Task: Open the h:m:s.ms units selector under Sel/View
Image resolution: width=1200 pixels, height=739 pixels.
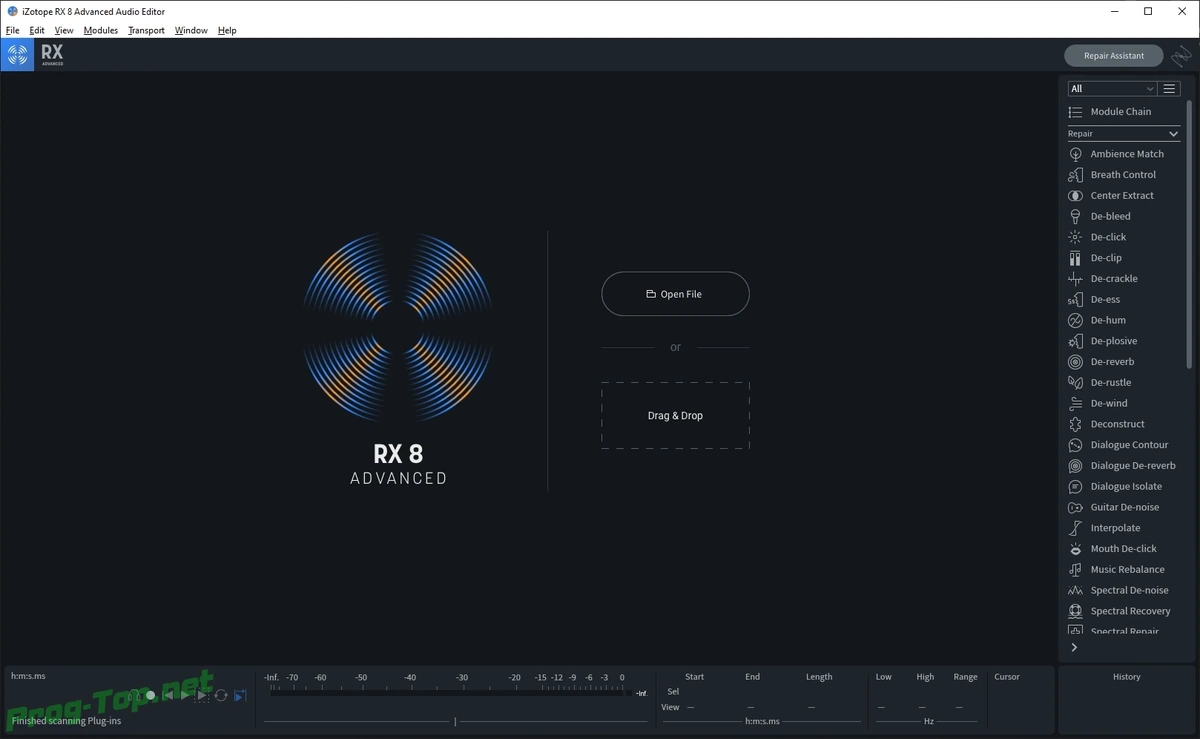Action: coord(762,721)
